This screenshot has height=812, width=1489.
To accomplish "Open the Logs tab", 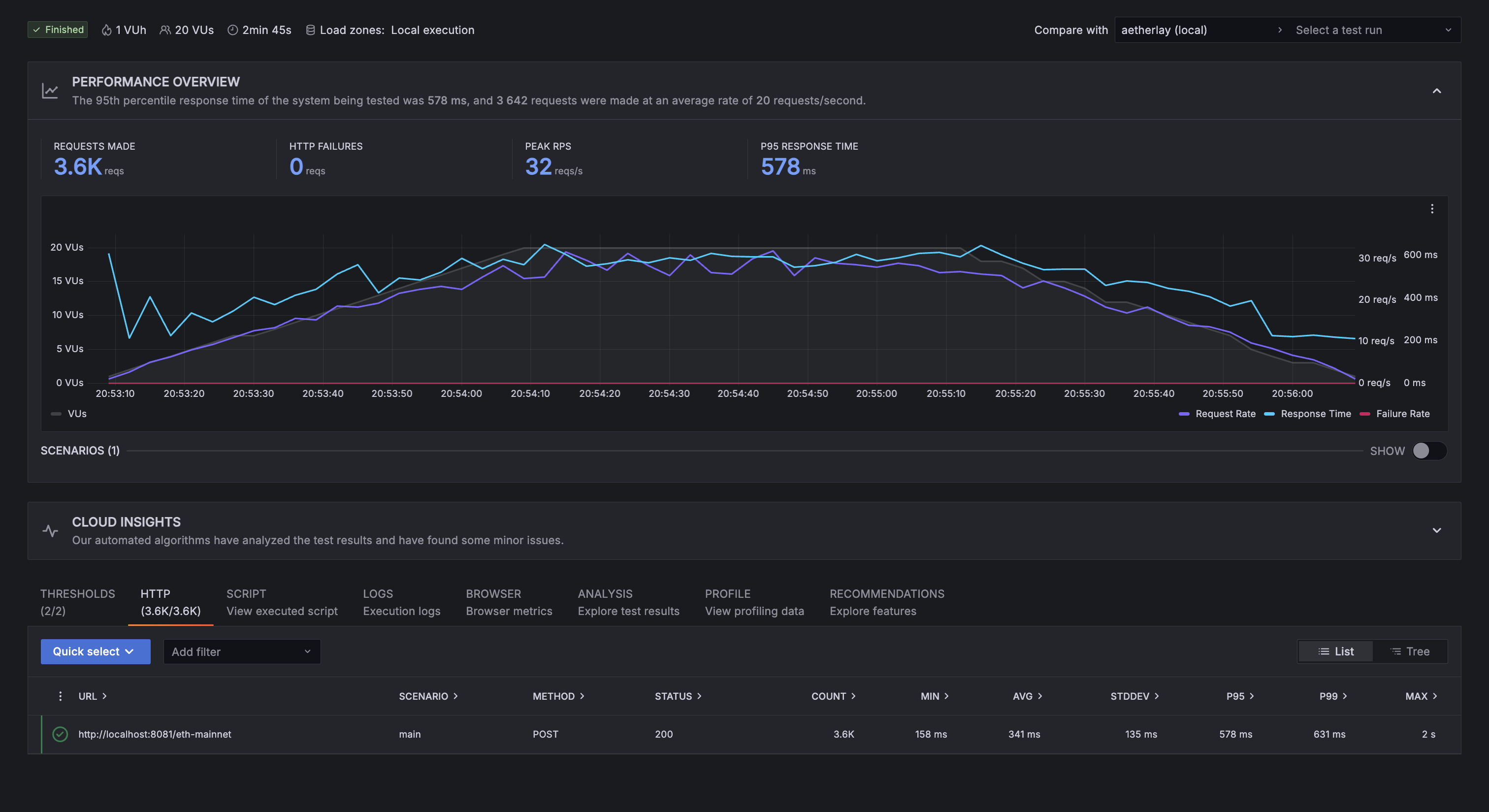I will point(401,602).
